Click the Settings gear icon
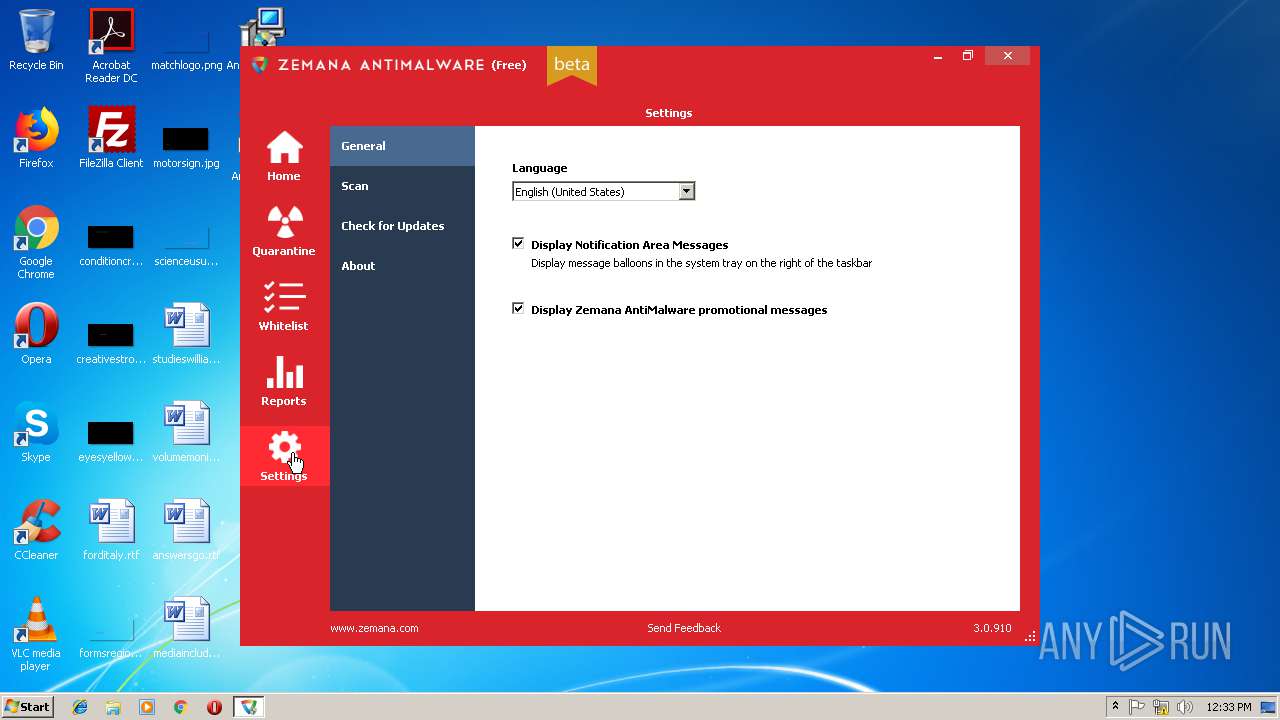1280x720 pixels. click(x=285, y=448)
